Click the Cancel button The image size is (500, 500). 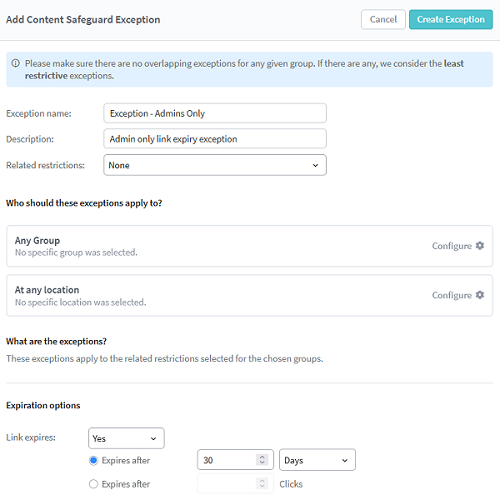click(x=383, y=20)
